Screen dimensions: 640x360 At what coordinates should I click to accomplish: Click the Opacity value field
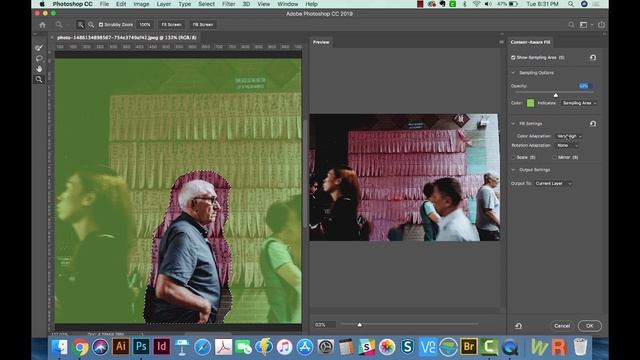pyautogui.click(x=585, y=86)
